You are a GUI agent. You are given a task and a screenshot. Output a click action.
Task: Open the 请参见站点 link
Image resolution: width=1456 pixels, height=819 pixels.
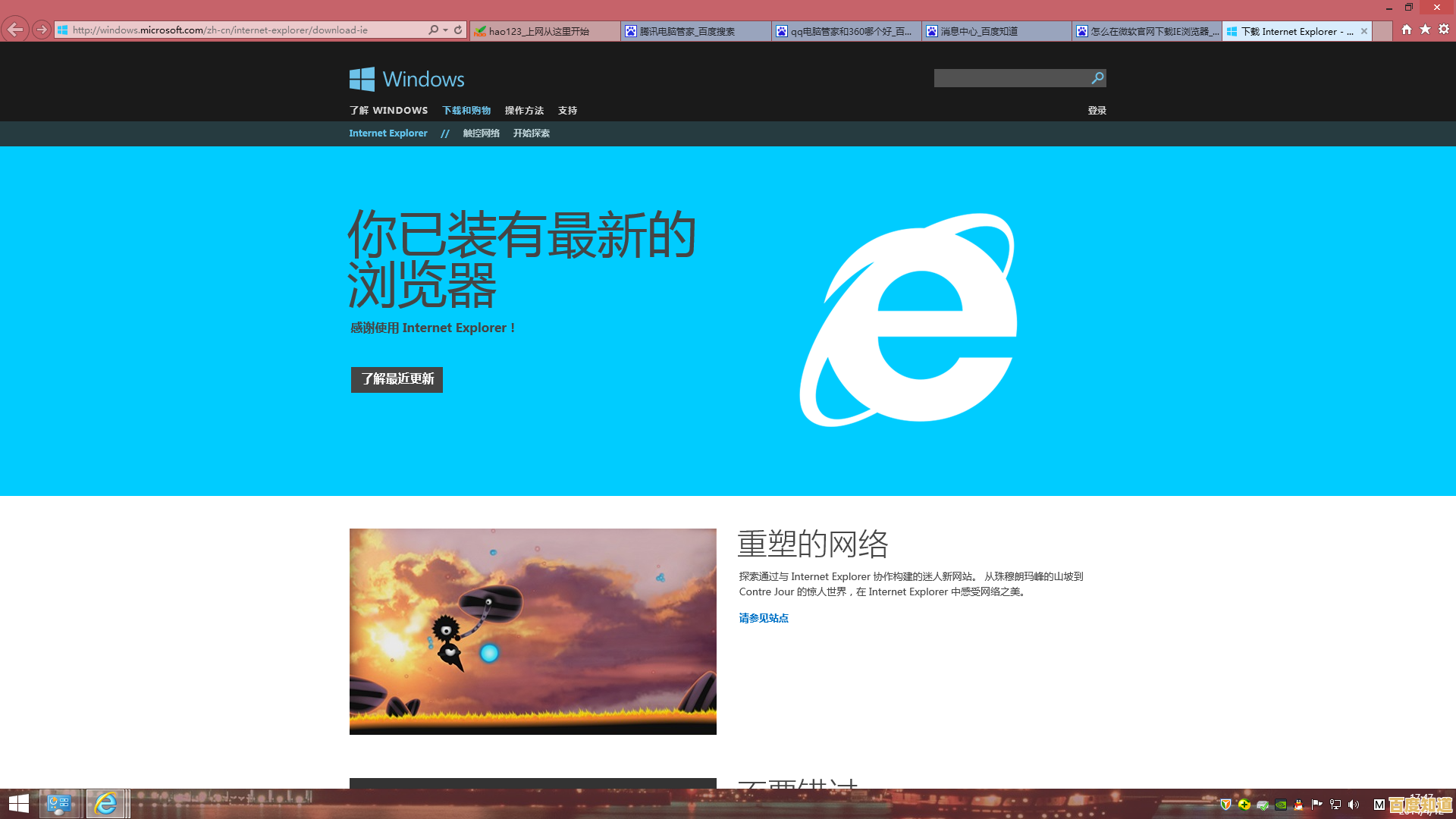point(763,618)
